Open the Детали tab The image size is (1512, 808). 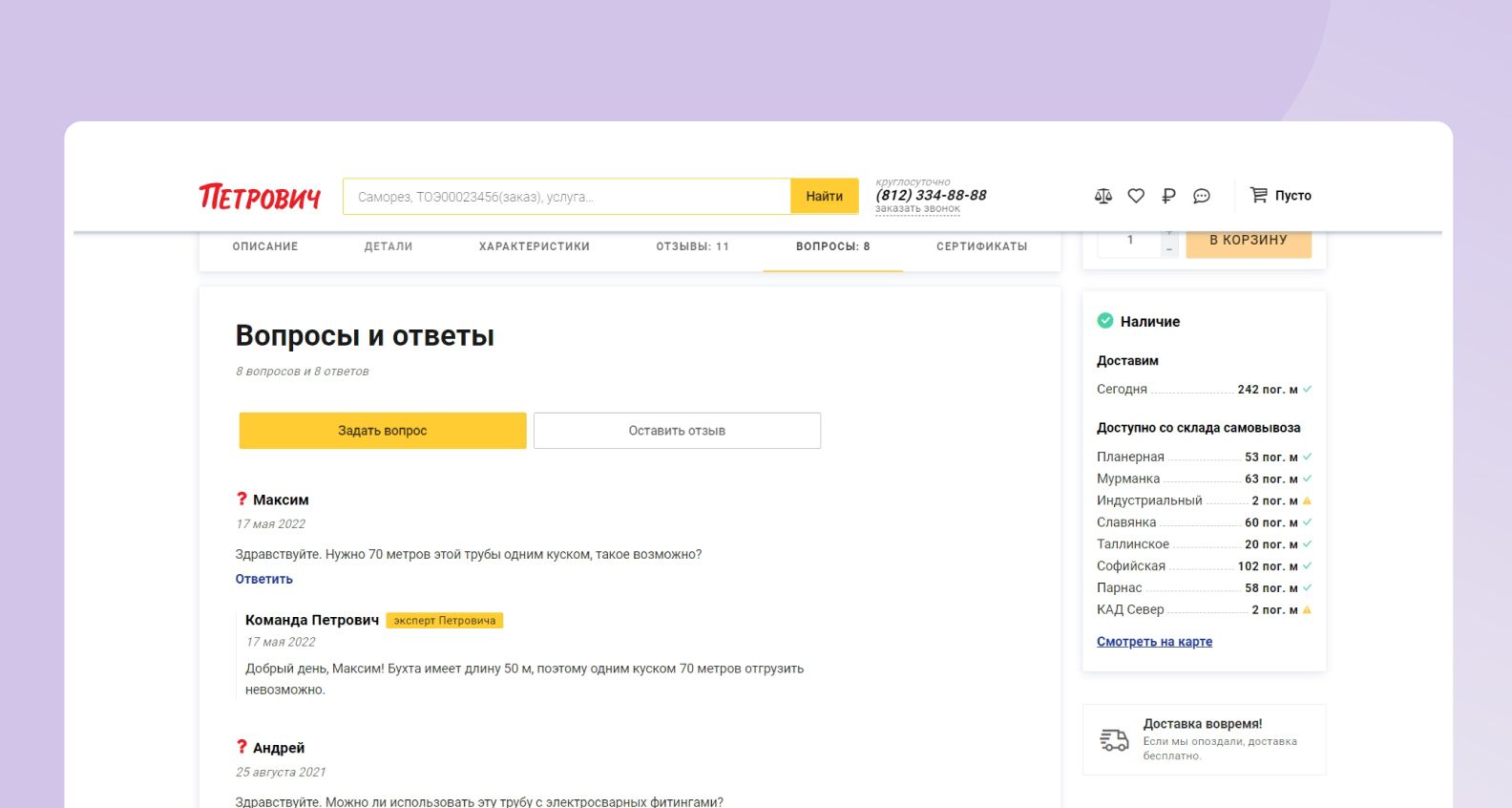click(x=388, y=246)
